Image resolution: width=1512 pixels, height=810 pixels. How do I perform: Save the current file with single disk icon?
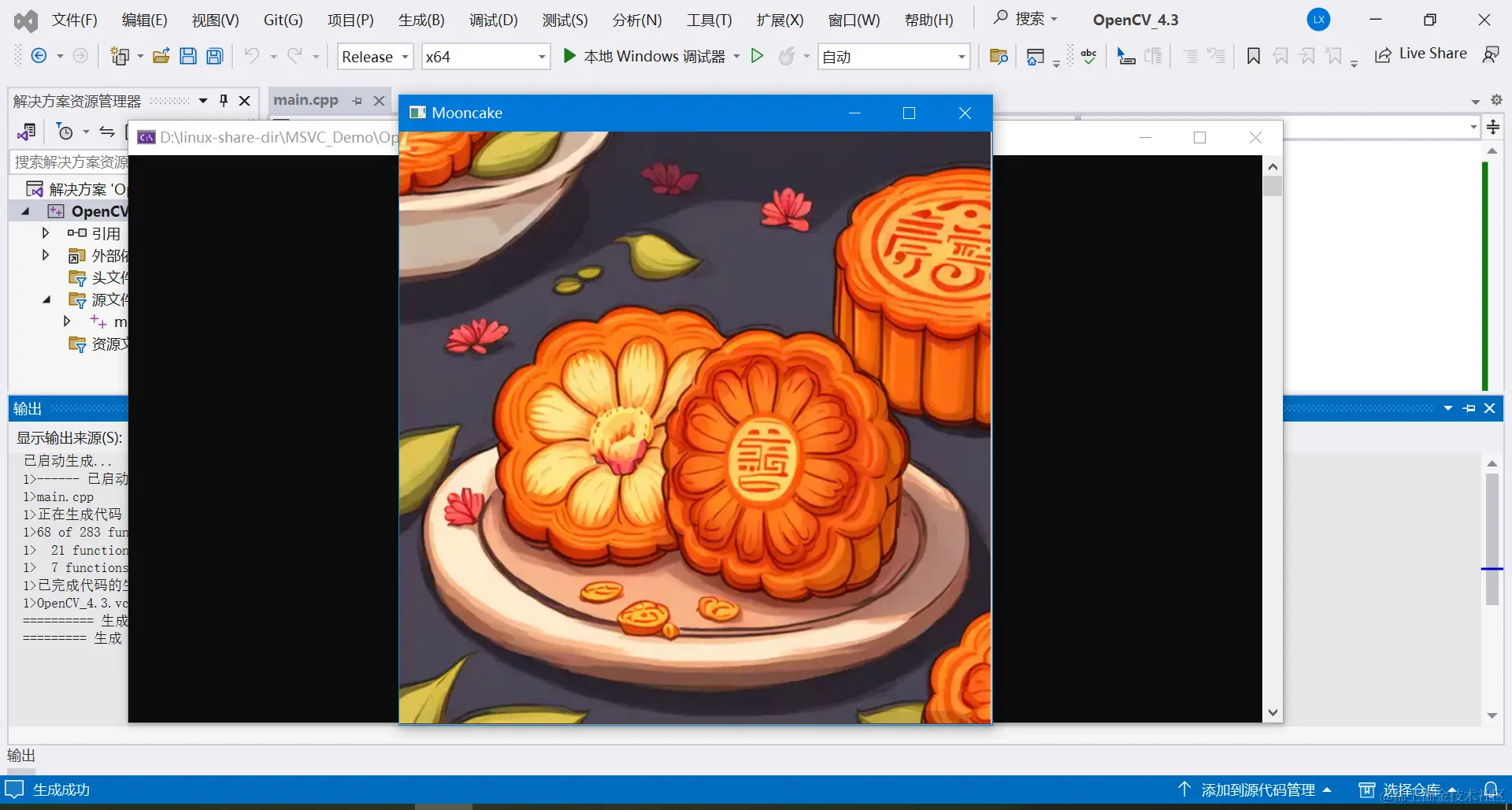[188, 56]
